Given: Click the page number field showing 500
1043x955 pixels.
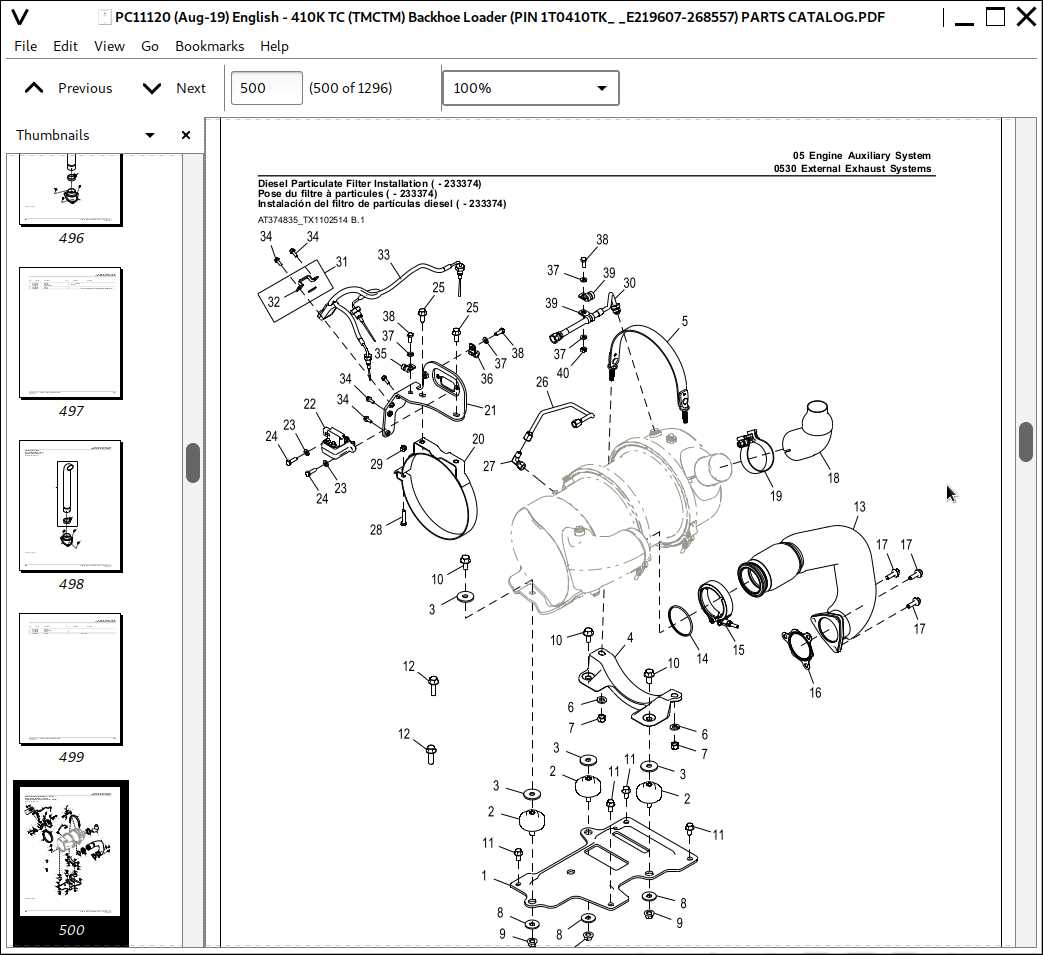Looking at the screenshot, I should coord(267,88).
